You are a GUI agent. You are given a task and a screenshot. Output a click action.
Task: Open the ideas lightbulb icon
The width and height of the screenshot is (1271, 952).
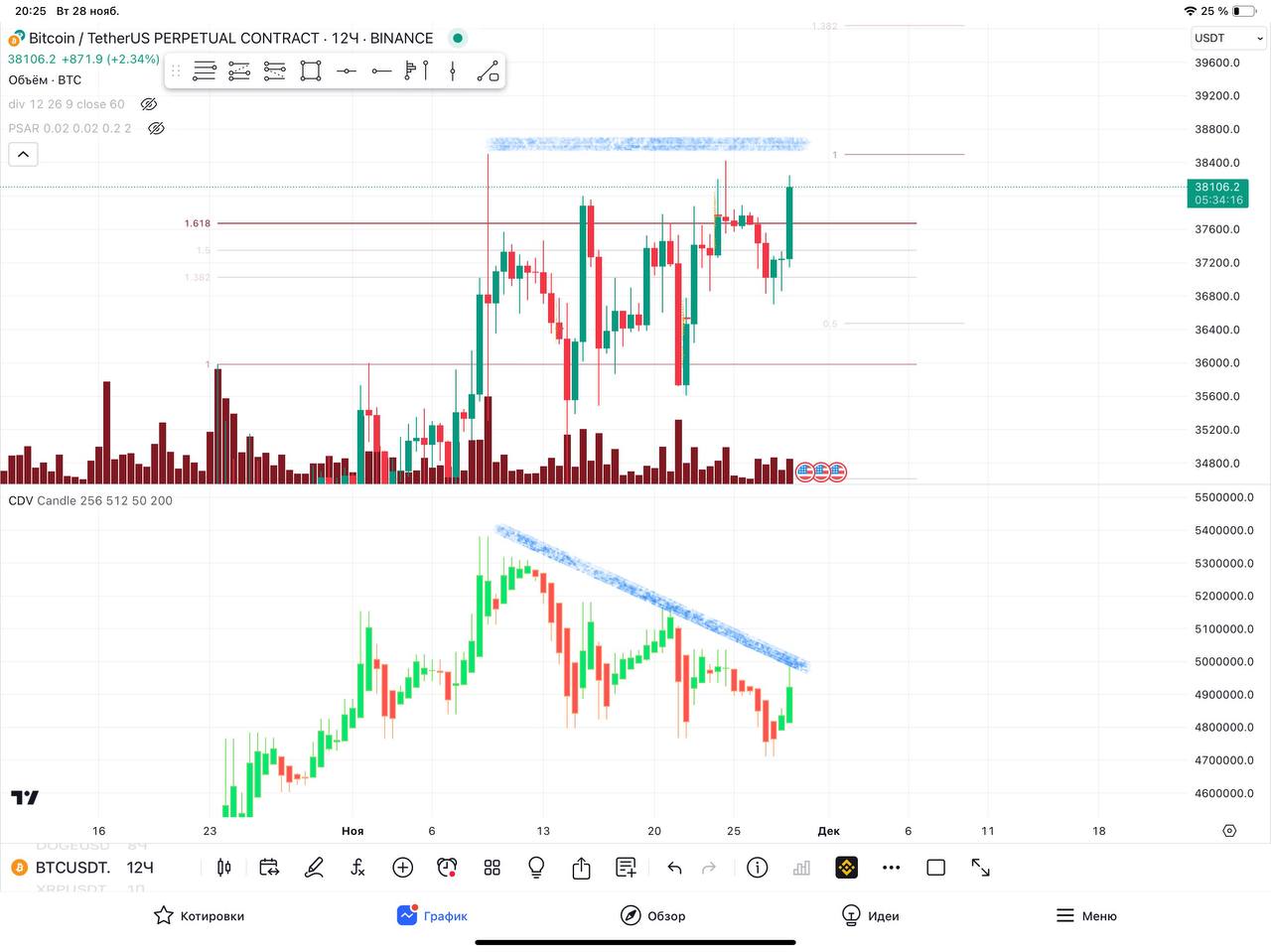coord(536,868)
